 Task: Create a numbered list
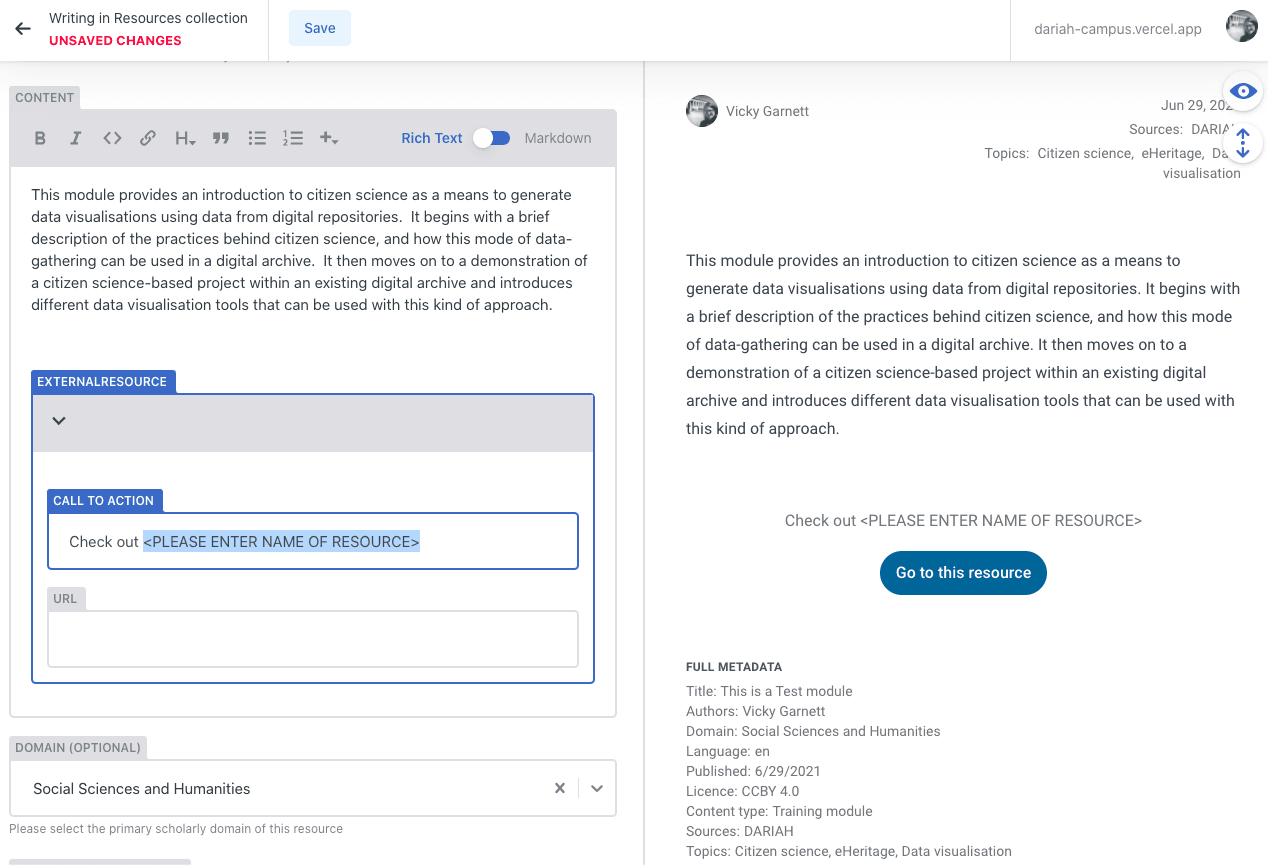(292, 138)
